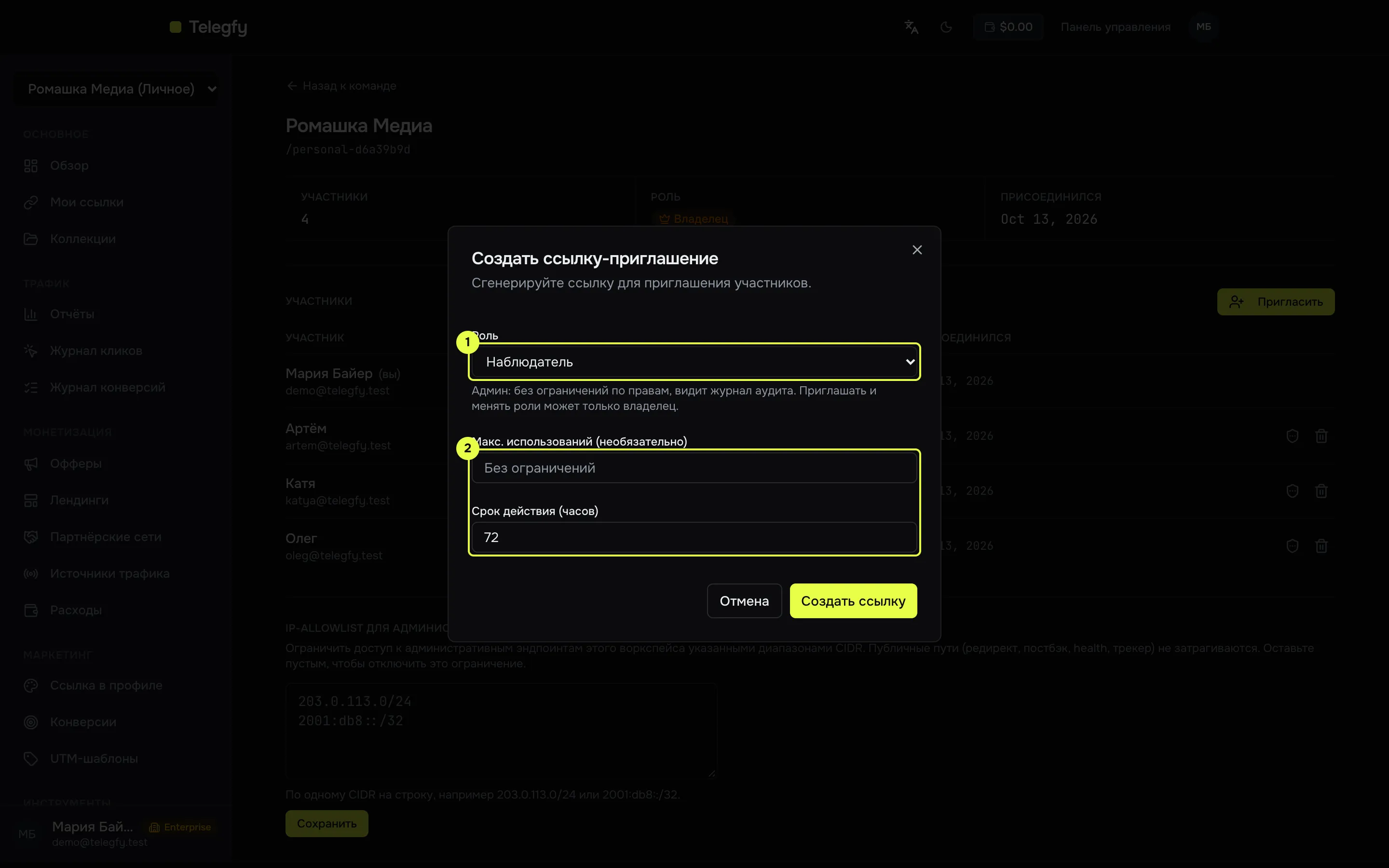Click the Журнал кликов icon
Viewport: 1389px width, 868px height.
tap(31, 351)
